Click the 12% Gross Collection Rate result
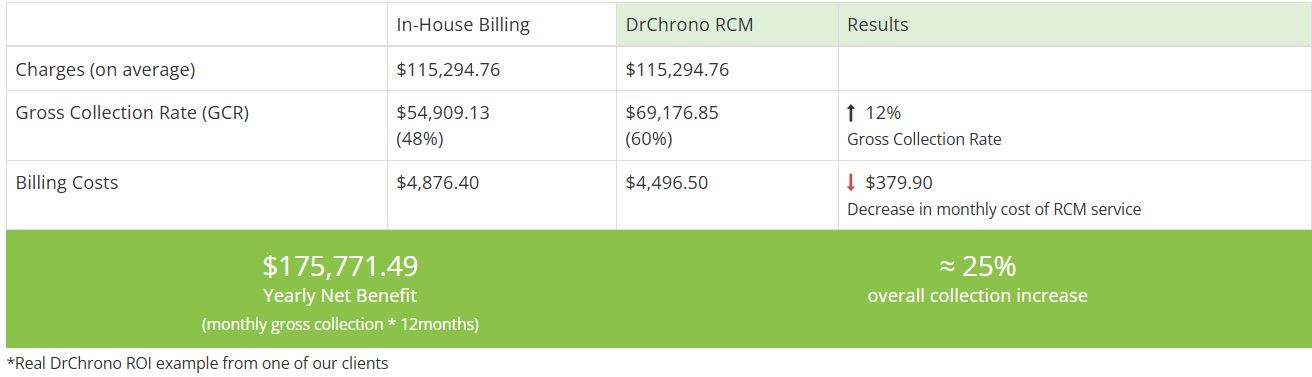Screen dimensions: 1312x377 (x=924, y=126)
